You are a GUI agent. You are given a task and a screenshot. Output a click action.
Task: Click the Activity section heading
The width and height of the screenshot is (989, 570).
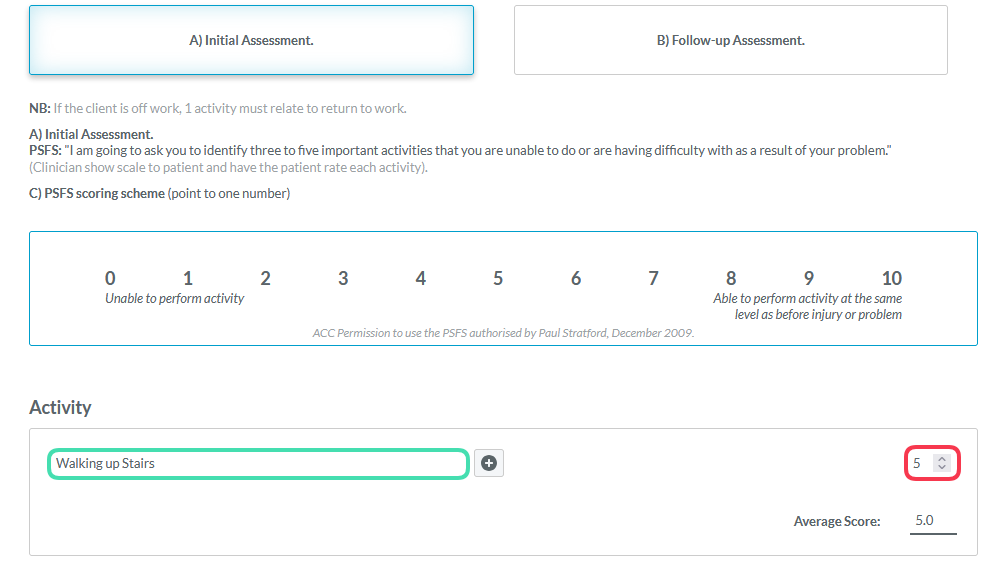point(61,408)
